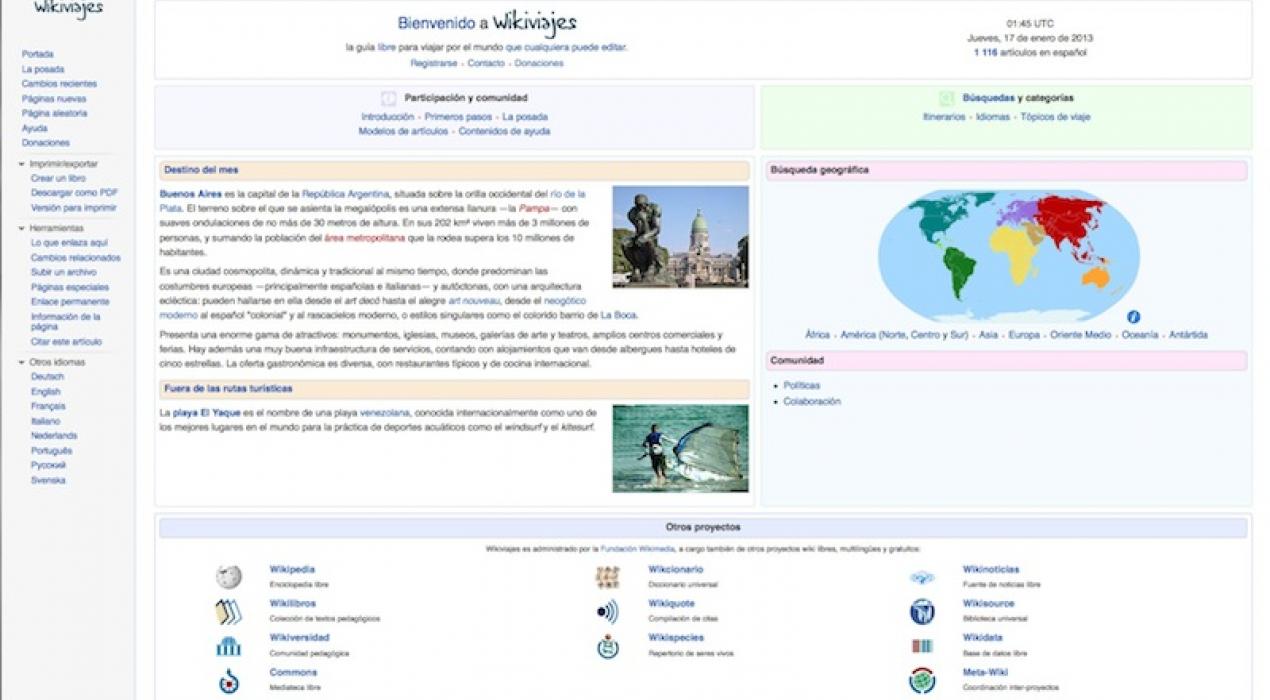Click Citar este artículo link
Image resolution: width=1270 pixels, height=700 pixels.
coord(66,341)
